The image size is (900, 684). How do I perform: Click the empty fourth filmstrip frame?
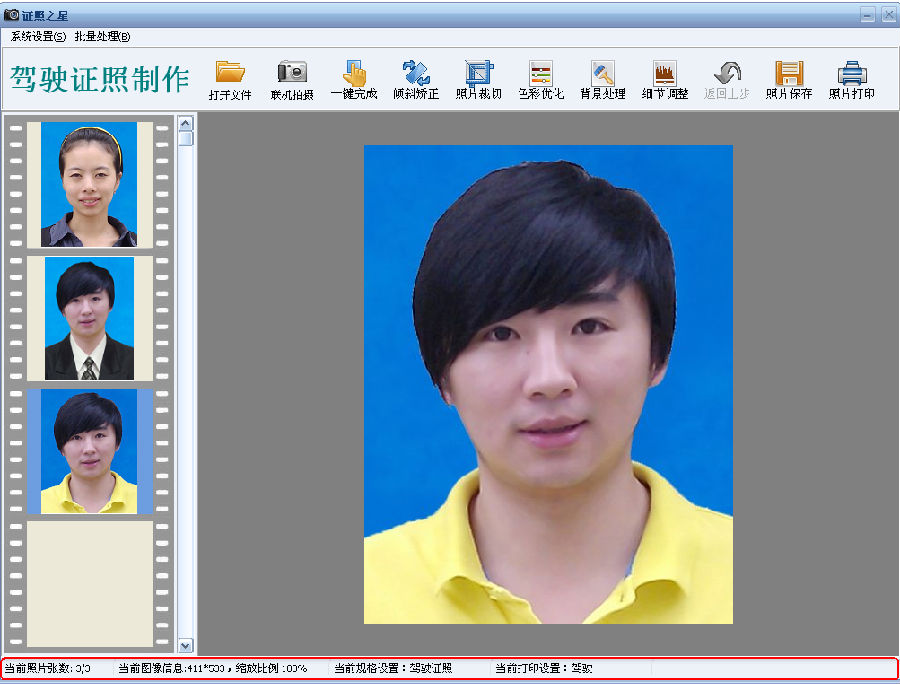coord(89,583)
